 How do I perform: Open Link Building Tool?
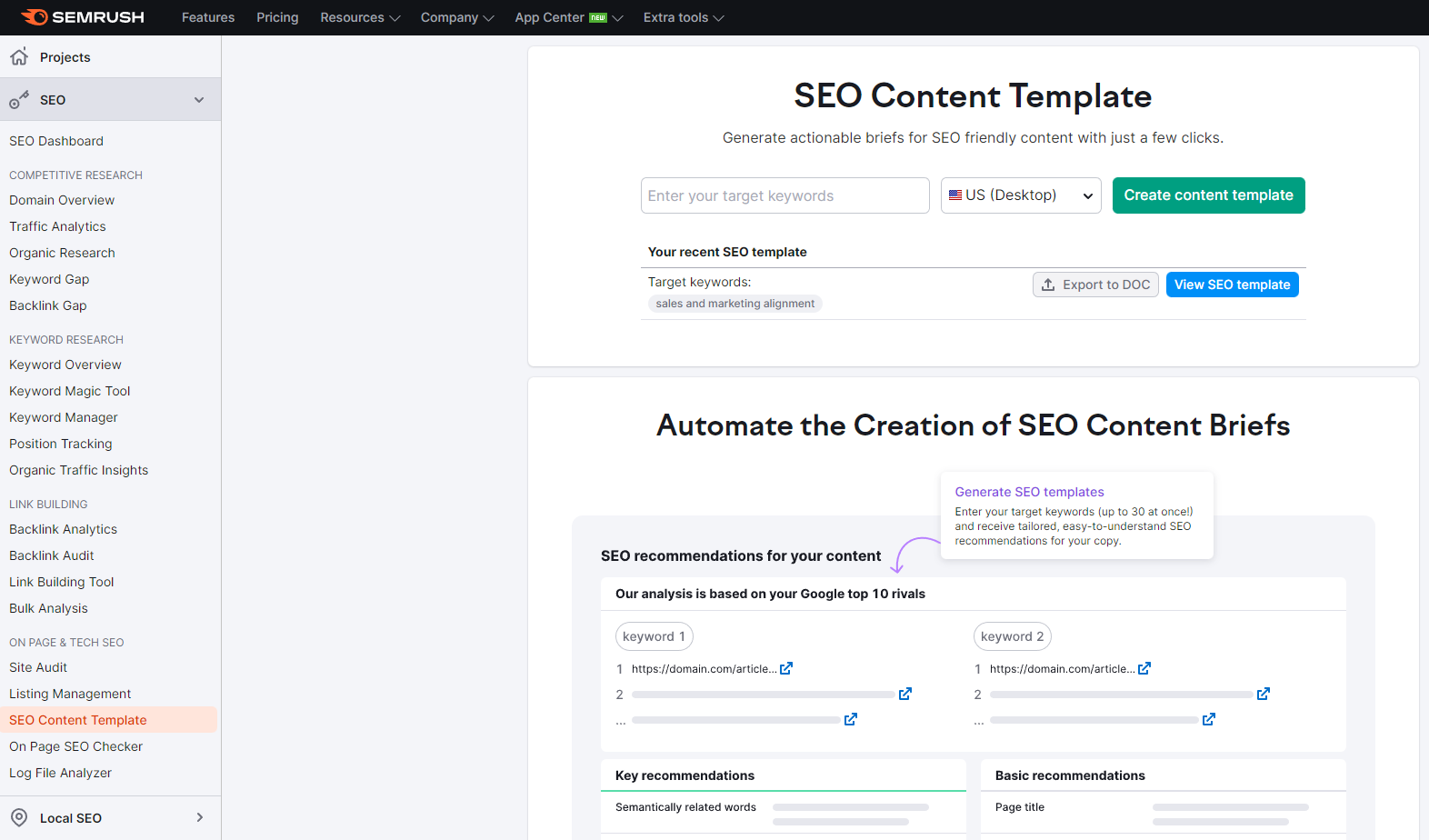(x=62, y=582)
